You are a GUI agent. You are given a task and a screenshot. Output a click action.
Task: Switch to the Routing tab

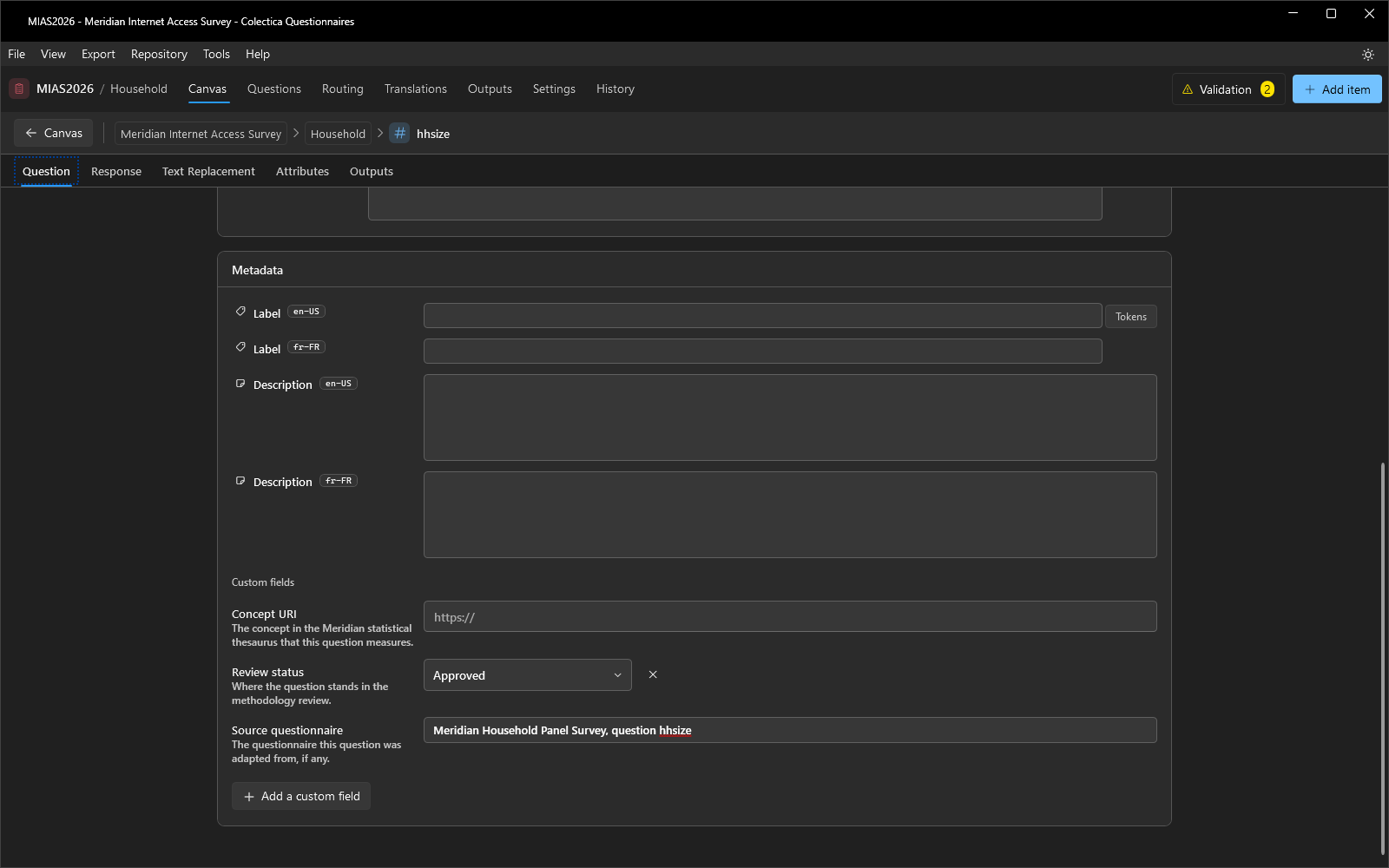pos(343,89)
